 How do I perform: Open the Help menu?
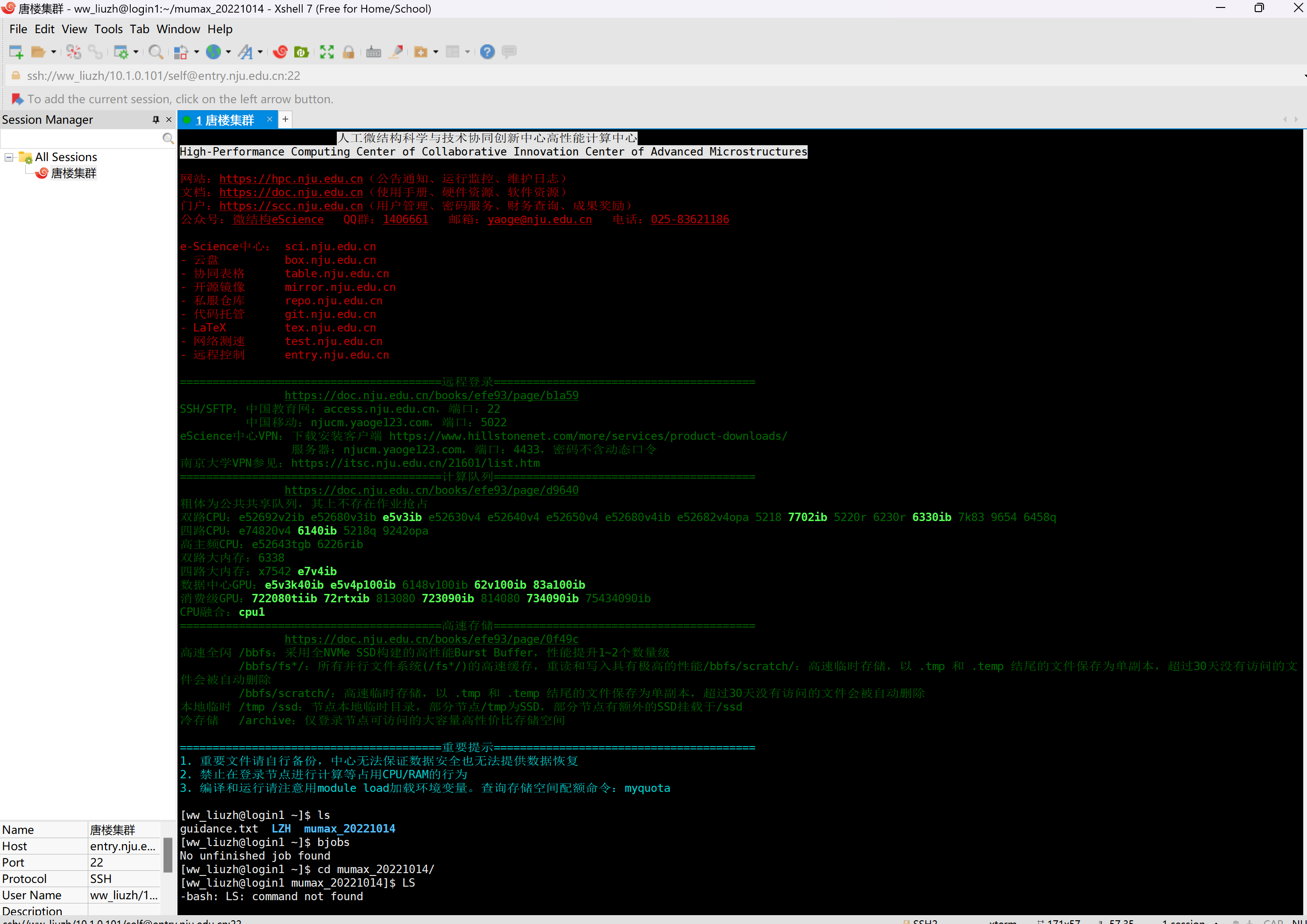click(220, 29)
